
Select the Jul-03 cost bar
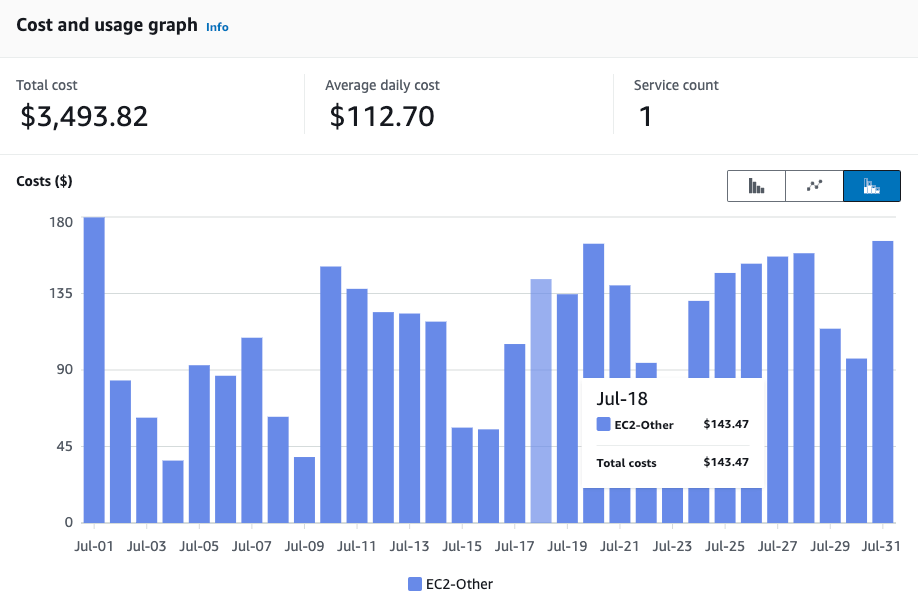(147, 470)
